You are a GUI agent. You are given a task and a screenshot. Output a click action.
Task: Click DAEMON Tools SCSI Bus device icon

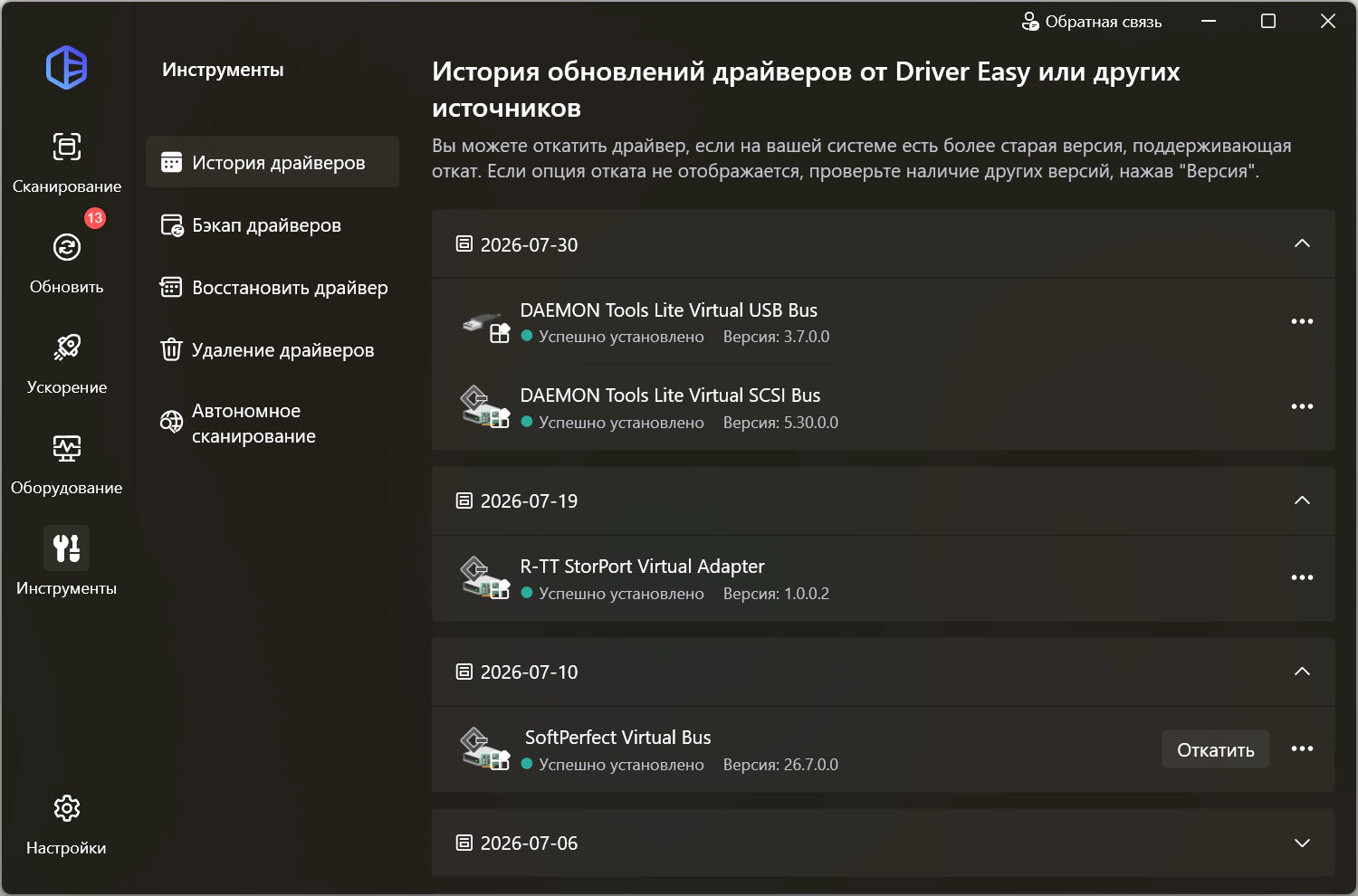coord(486,407)
